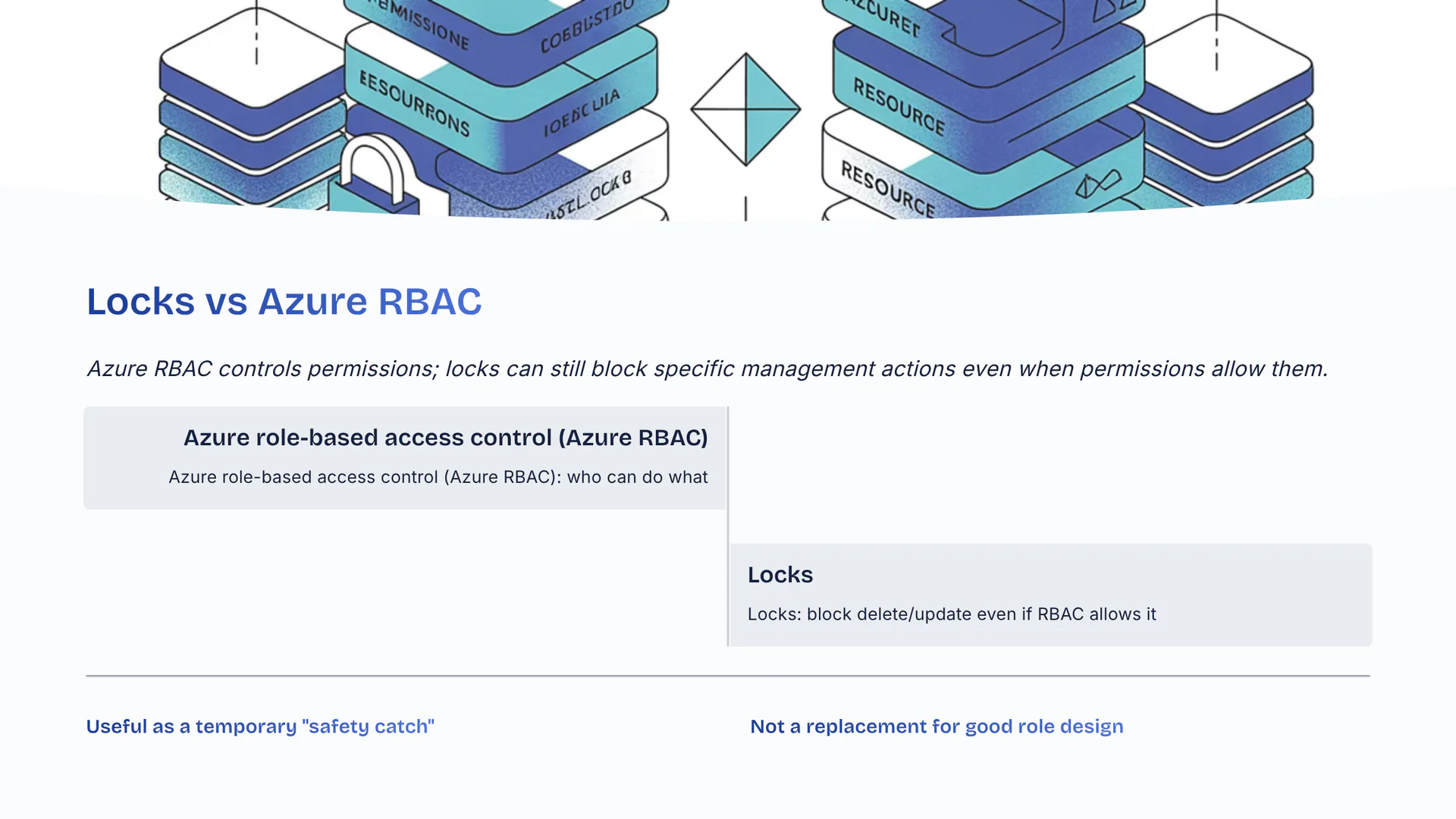1456x819 pixels.
Task: Click the "Locks vs Azure RBAC" title
Action: pyautogui.click(x=284, y=302)
